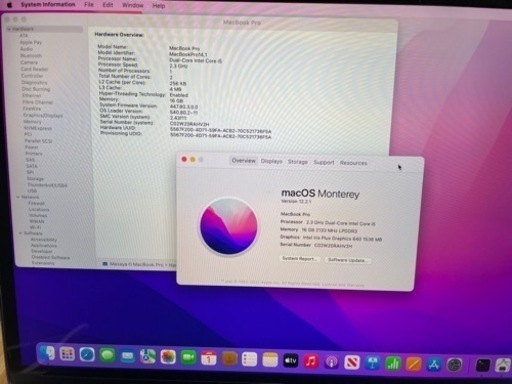Select Parallel SCSI in the sidebar

39,141
